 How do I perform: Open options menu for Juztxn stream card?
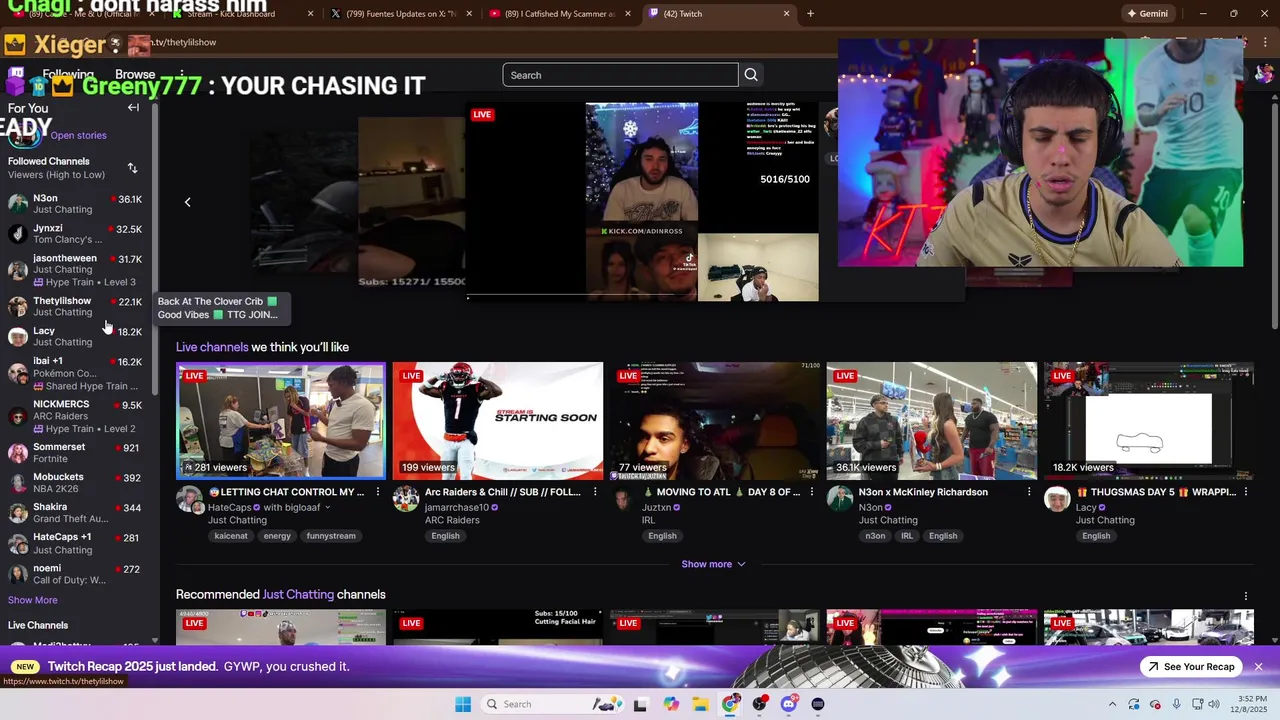(x=812, y=492)
